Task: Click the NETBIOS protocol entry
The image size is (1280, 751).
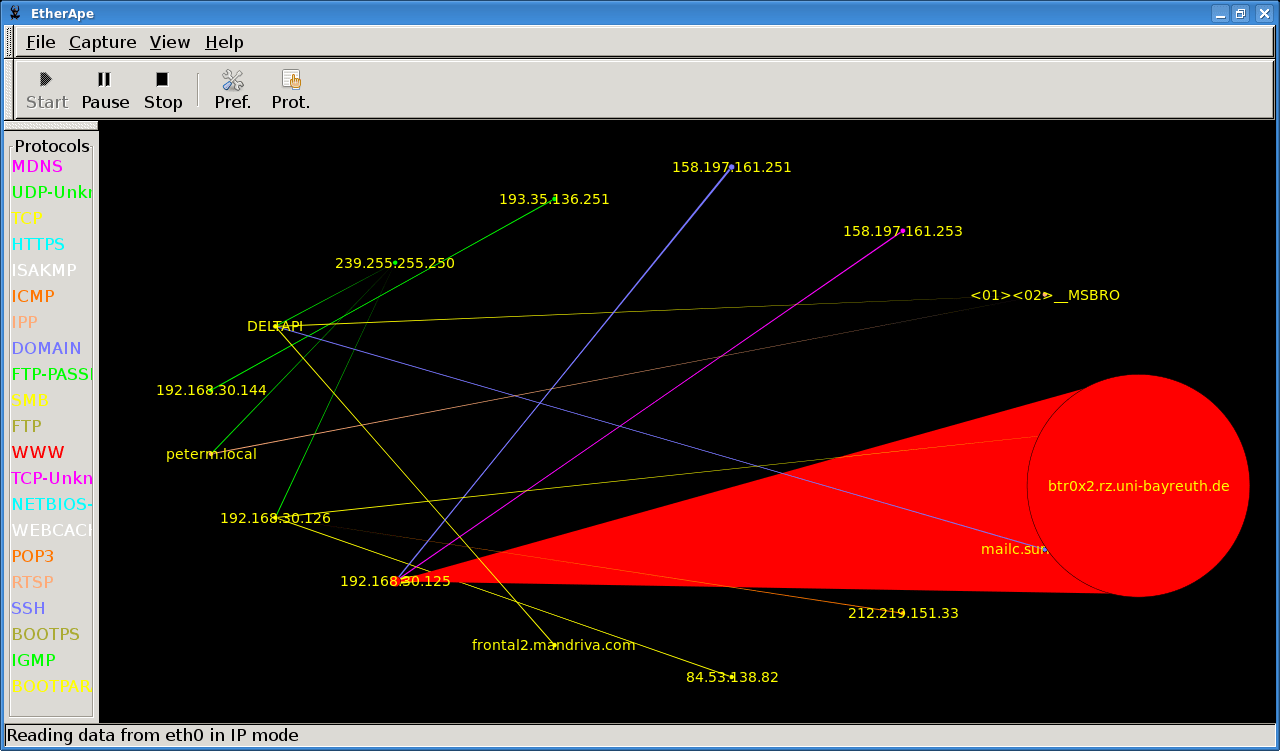Action: pyautogui.click(x=52, y=504)
